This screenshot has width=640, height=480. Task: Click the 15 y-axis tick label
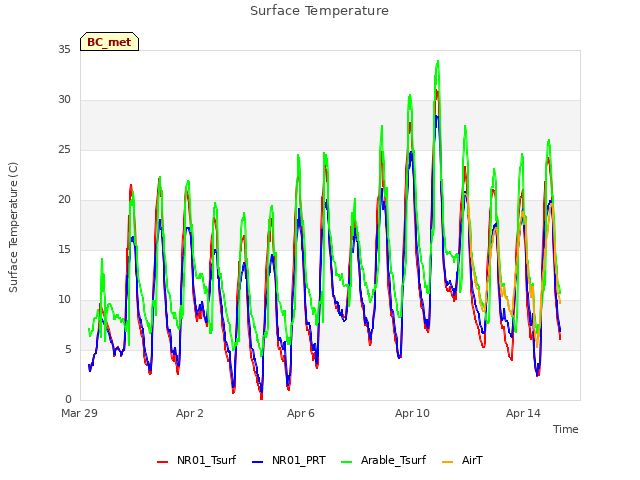point(64,250)
